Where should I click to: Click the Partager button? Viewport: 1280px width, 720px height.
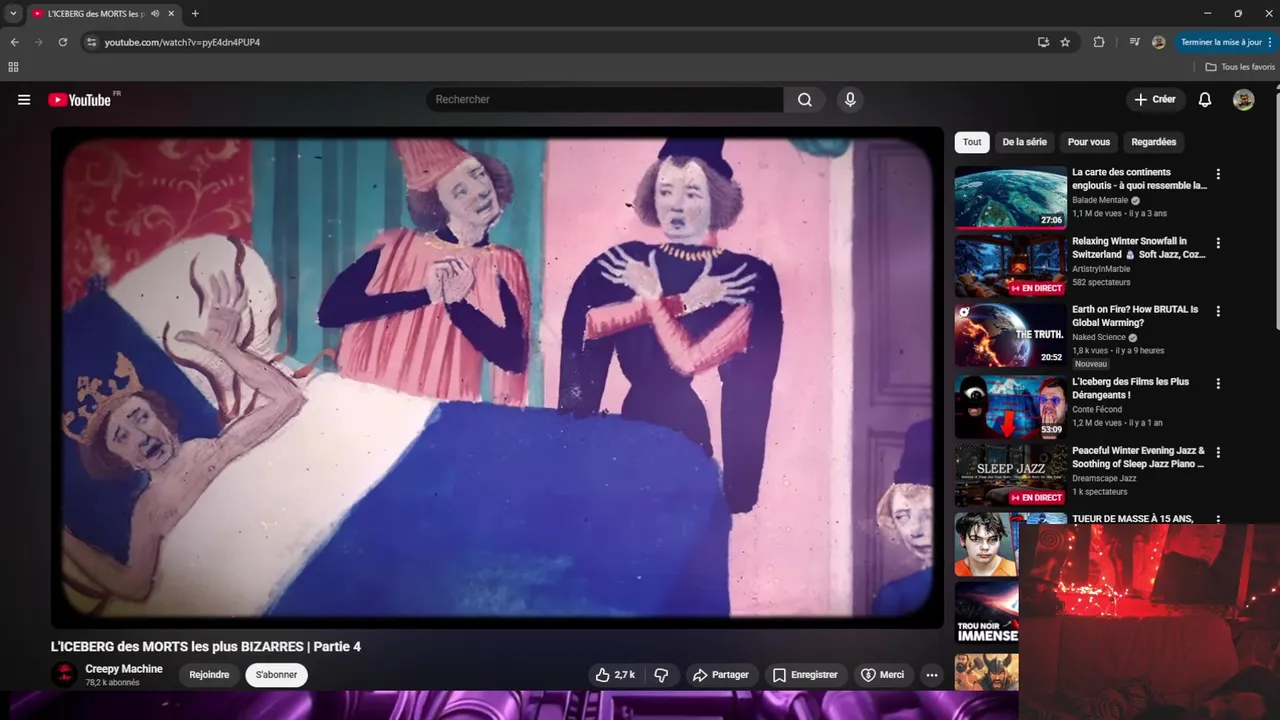point(720,675)
